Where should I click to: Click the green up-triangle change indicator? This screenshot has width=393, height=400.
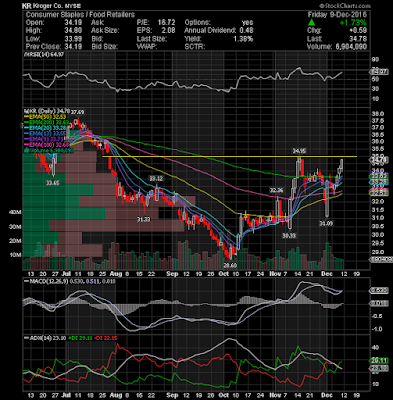[x=311, y=22]
